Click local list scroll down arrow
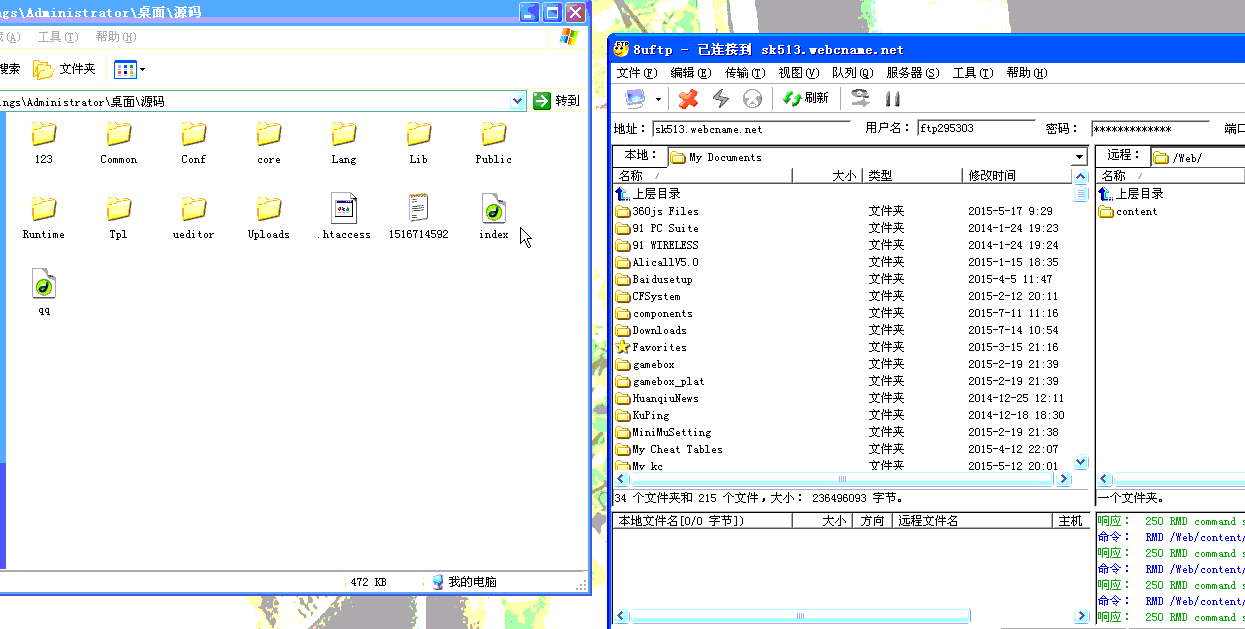The width and height of the screenshot is (1245, 629). pos(1080,462)
